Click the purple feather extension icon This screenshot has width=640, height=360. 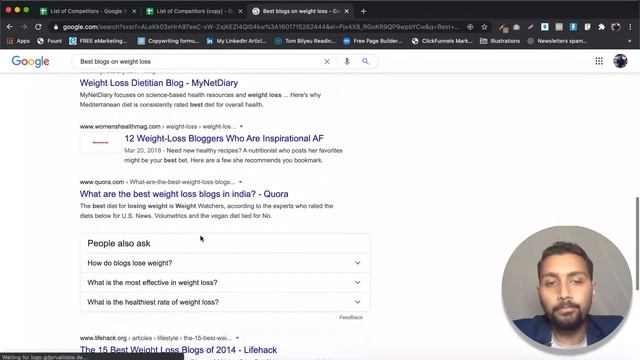(531, 27)
